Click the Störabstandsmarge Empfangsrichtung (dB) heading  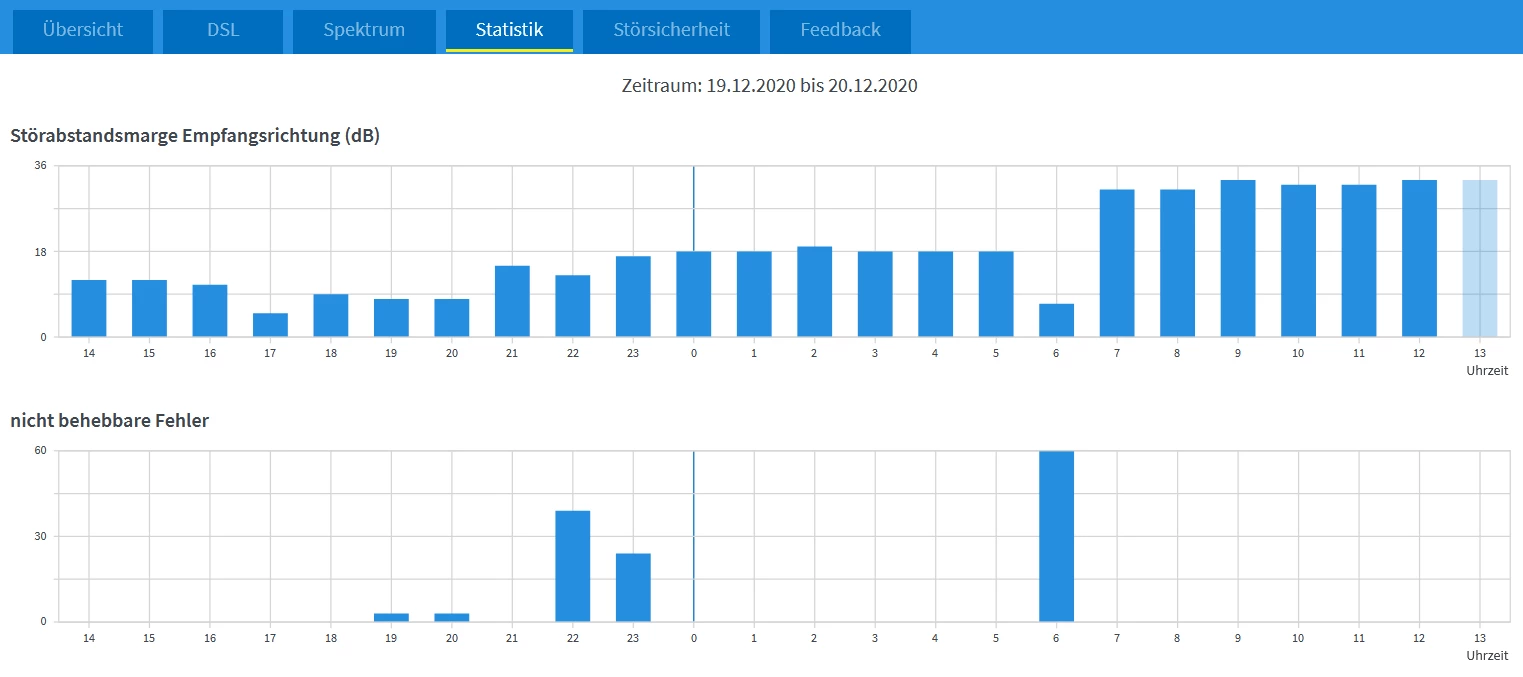click(x=195, y=136)
